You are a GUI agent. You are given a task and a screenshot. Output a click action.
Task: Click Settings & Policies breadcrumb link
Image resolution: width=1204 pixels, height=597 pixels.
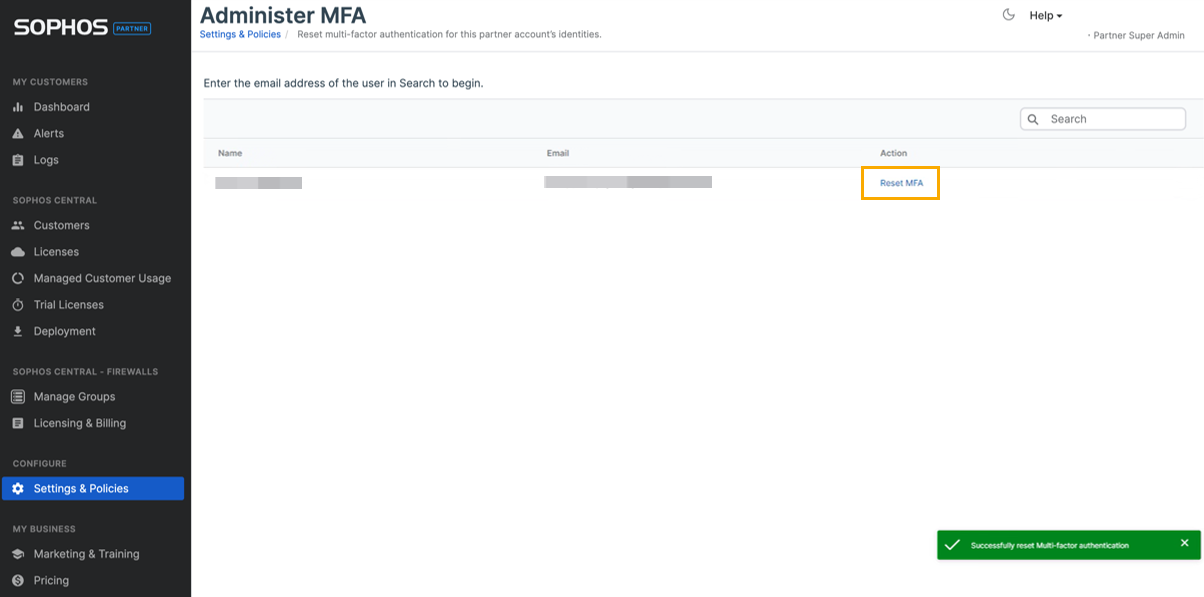(x=240, y=34)
